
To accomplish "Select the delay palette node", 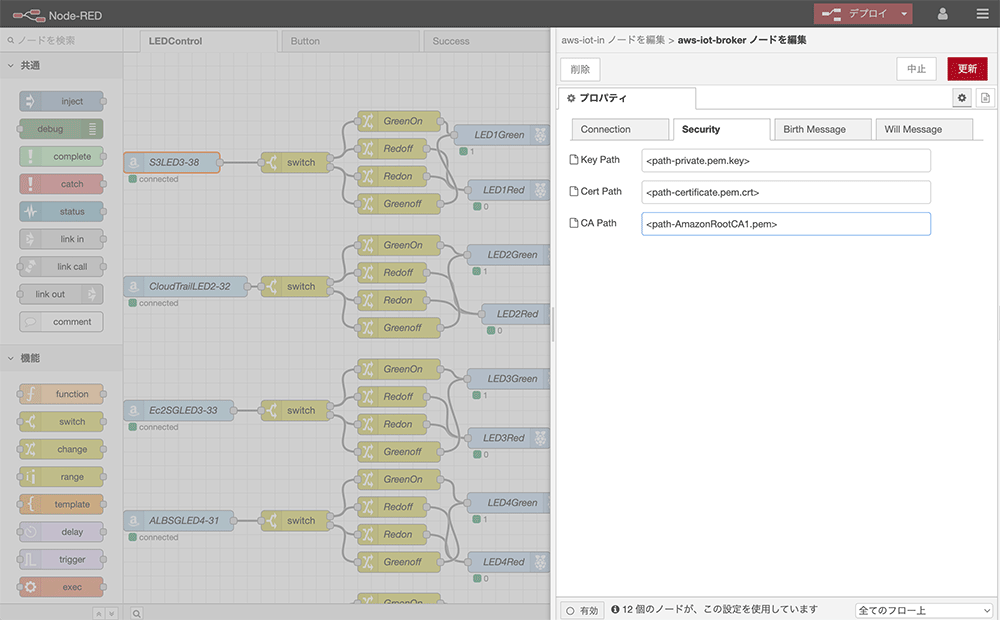I will click(61, 531).
